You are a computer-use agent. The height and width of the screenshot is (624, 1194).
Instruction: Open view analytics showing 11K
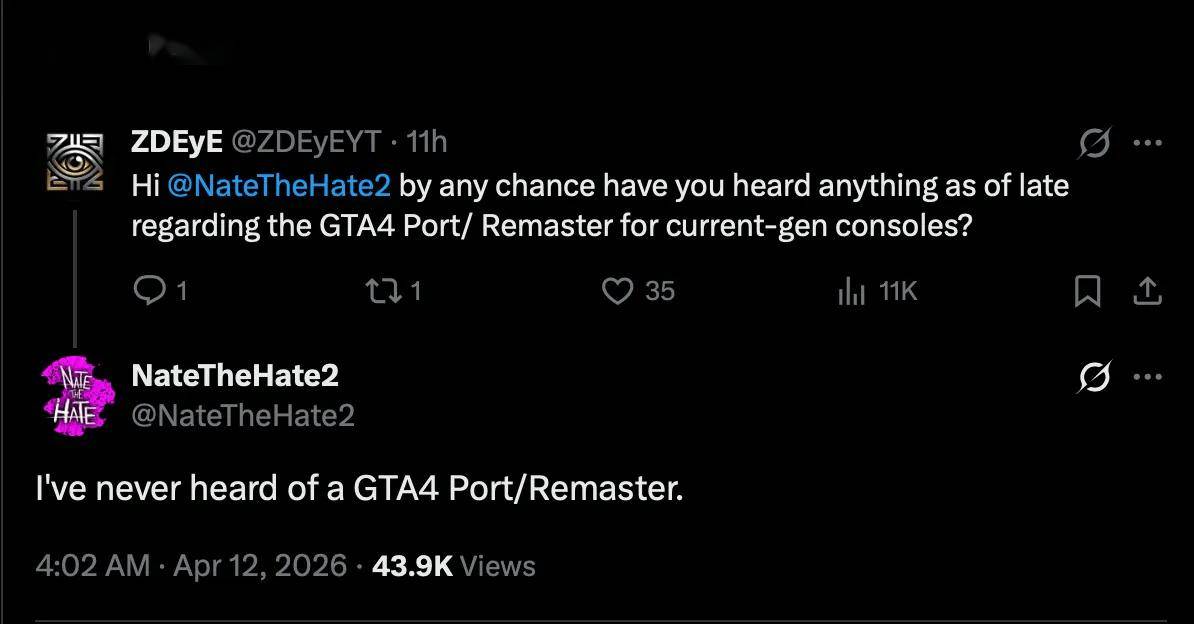(850, 291)
